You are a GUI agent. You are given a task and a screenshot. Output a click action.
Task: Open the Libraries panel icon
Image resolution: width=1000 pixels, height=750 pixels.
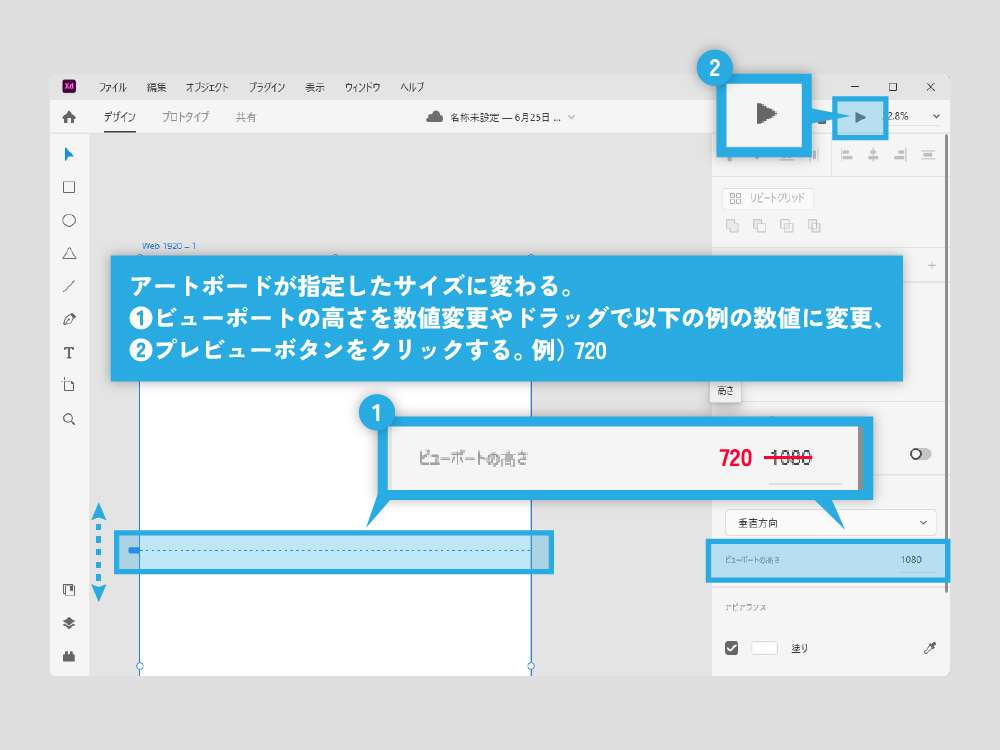[x=69, y=590]
